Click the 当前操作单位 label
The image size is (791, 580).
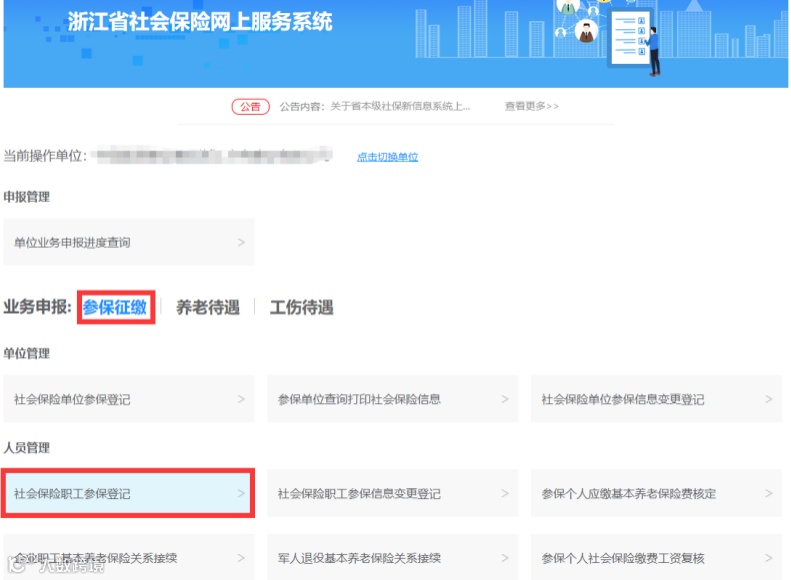(45, 156)
